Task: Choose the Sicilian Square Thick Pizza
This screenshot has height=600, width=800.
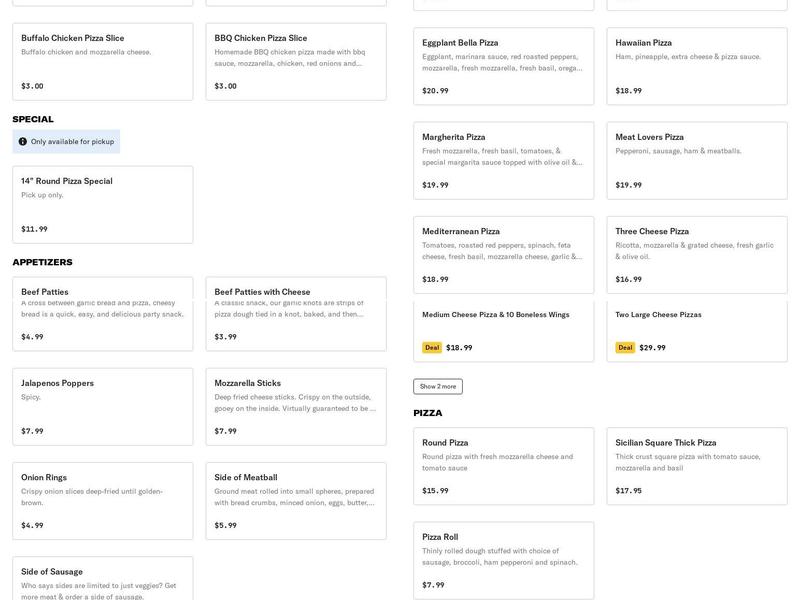Action: [696, 466]
